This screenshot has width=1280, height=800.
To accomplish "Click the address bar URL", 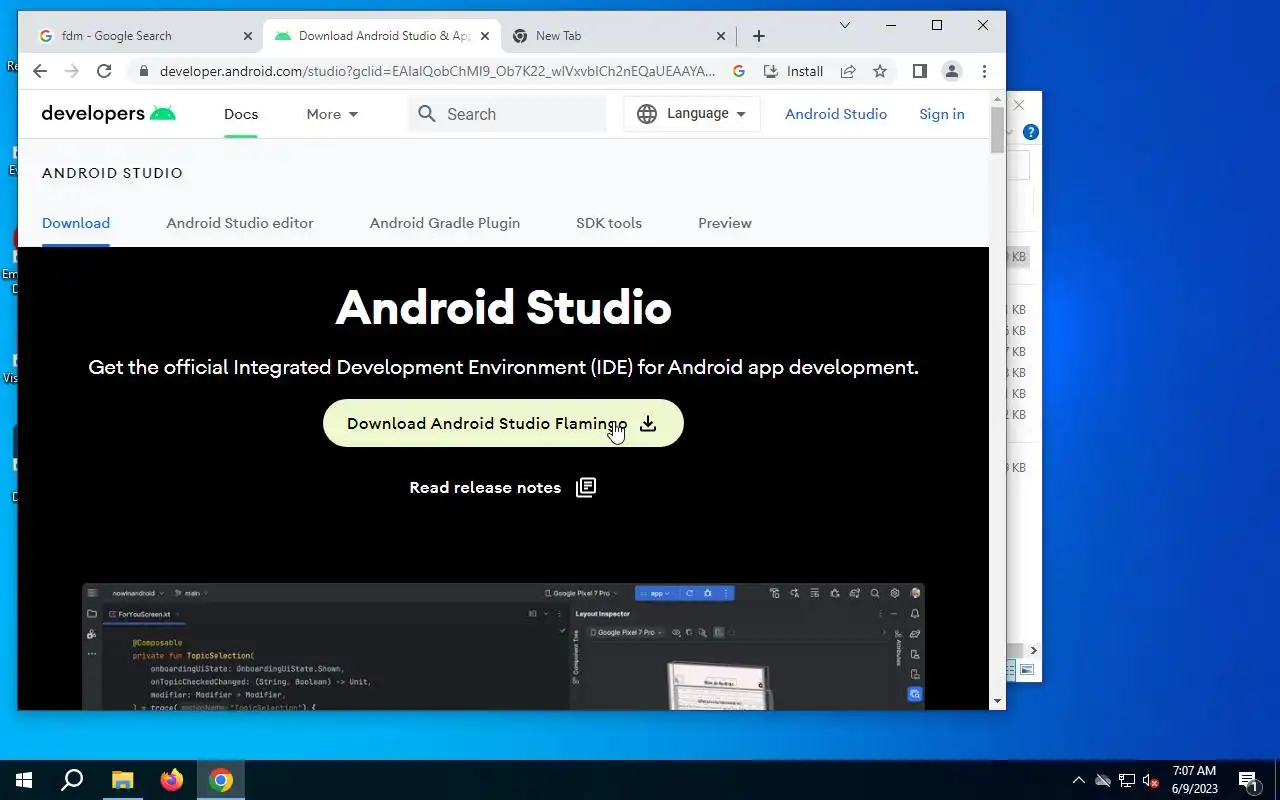I will (x=437, y=71).
